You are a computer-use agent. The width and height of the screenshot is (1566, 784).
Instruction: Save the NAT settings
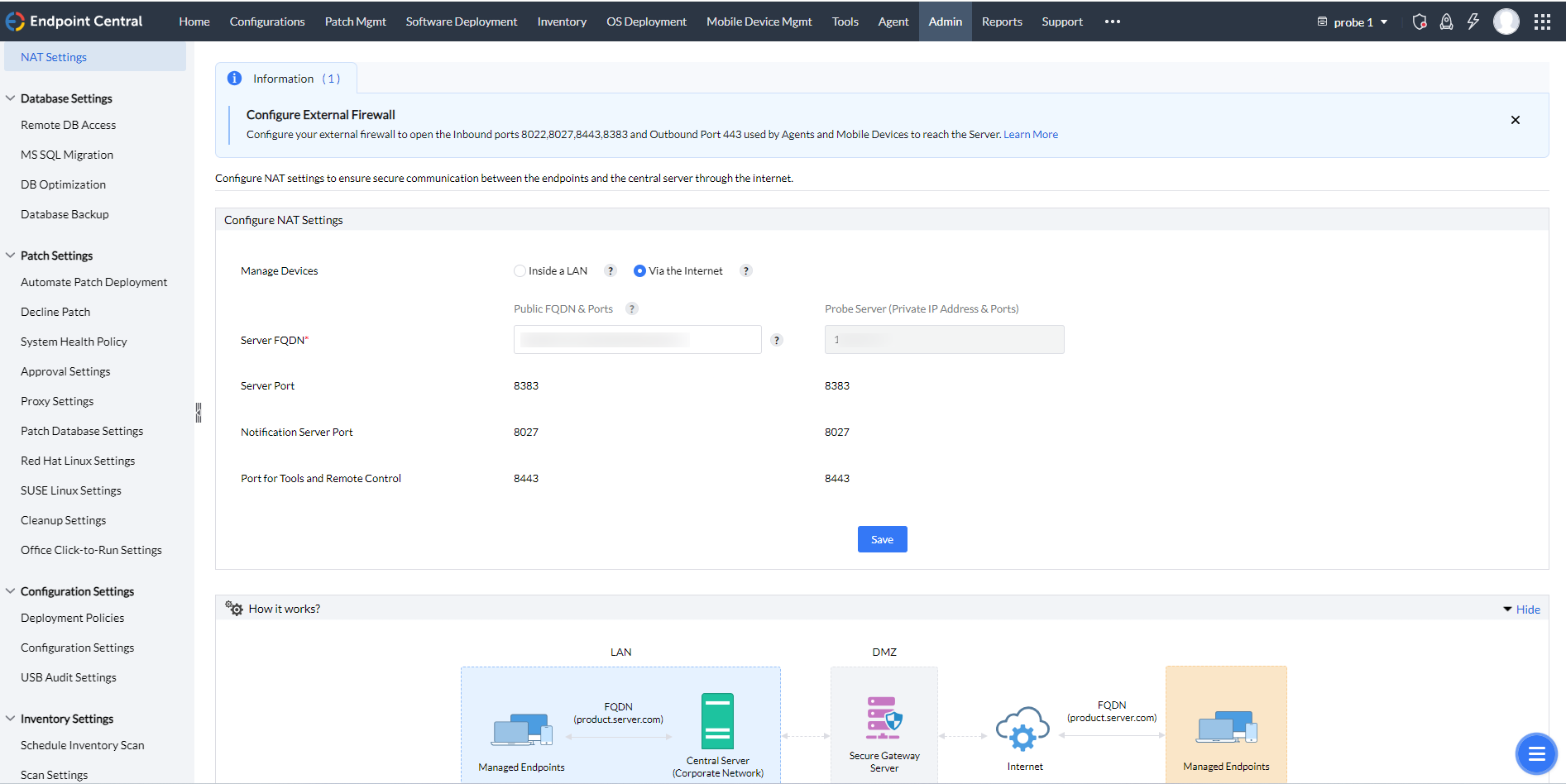[883, 539]
